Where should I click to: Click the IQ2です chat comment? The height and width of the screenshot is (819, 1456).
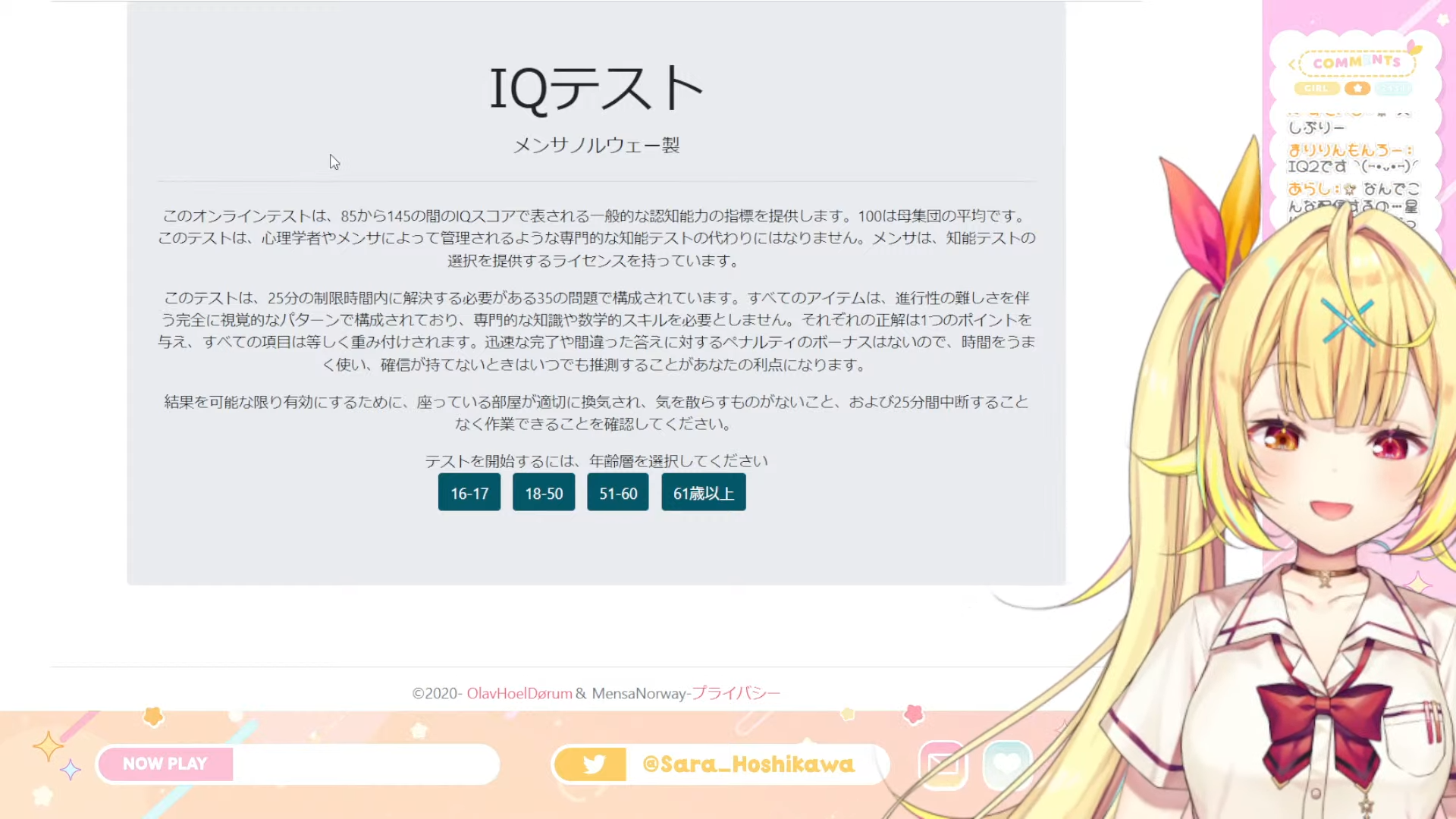(x=1352, y=166)
